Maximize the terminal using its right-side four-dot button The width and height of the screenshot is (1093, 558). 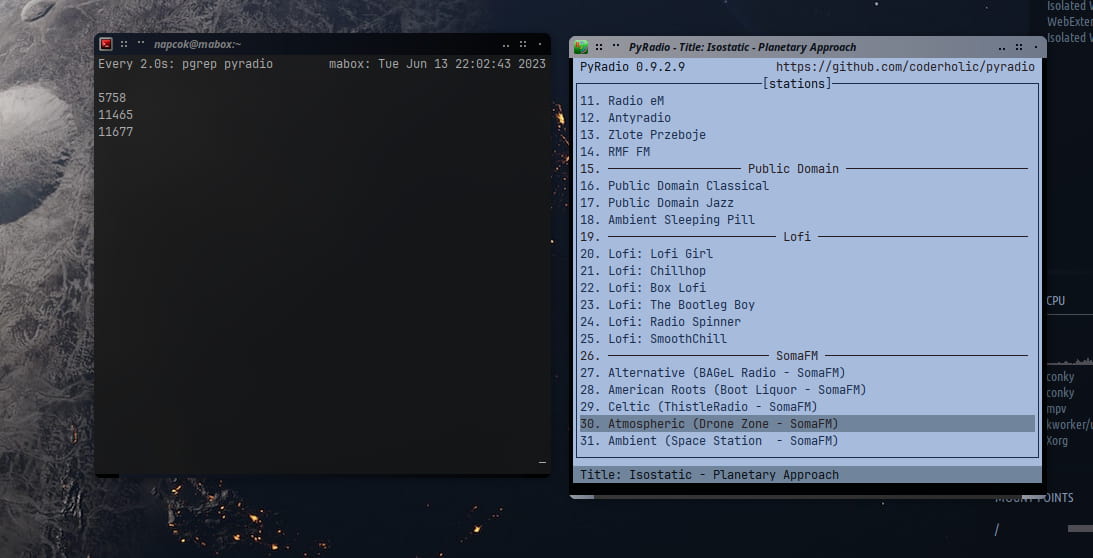[523, 44]
